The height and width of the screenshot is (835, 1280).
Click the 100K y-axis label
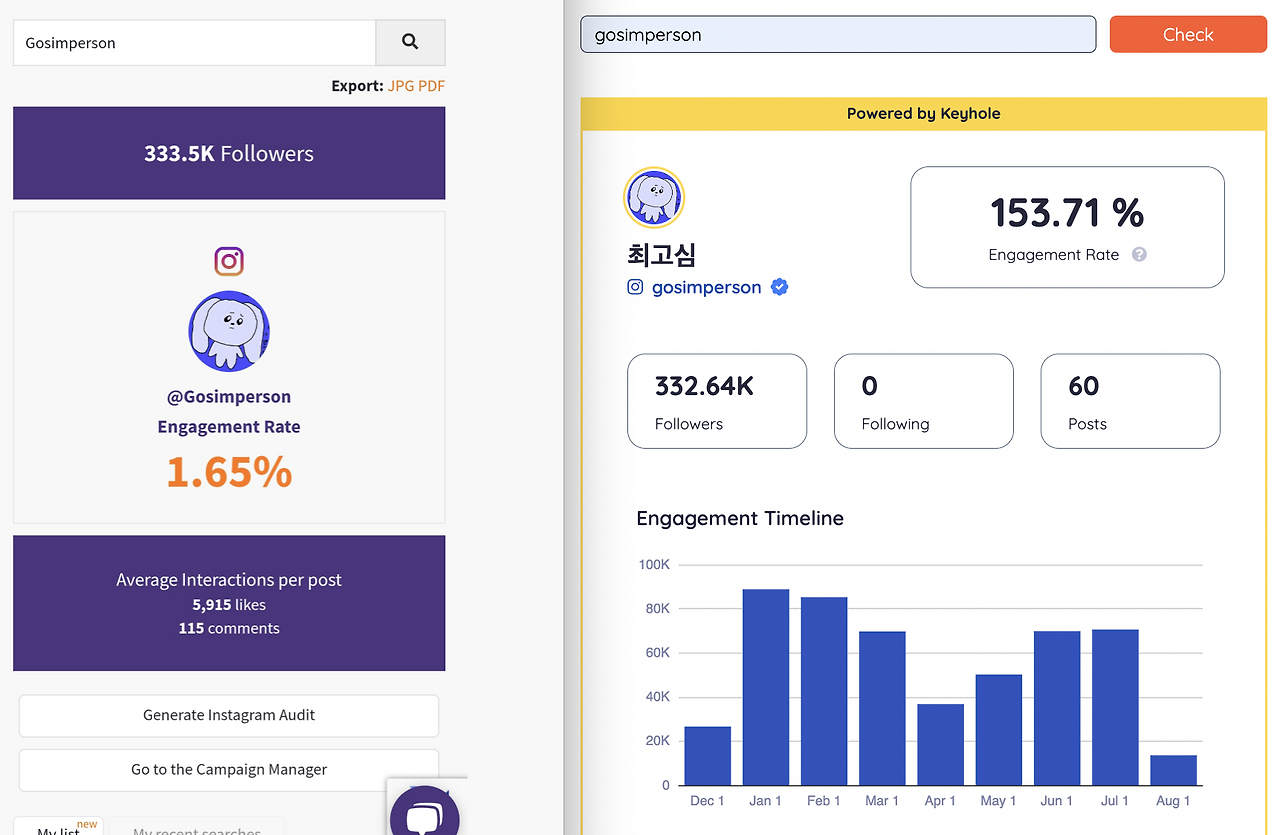point(654,565)
